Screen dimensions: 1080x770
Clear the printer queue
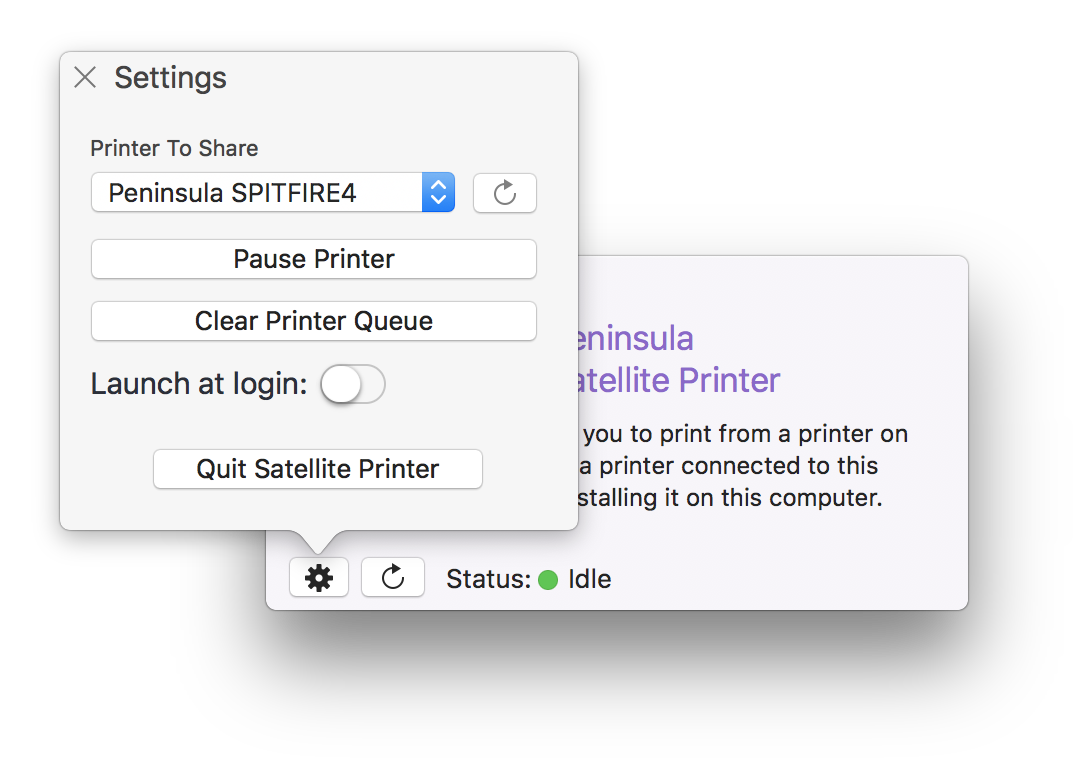click(x=313, y=321)
